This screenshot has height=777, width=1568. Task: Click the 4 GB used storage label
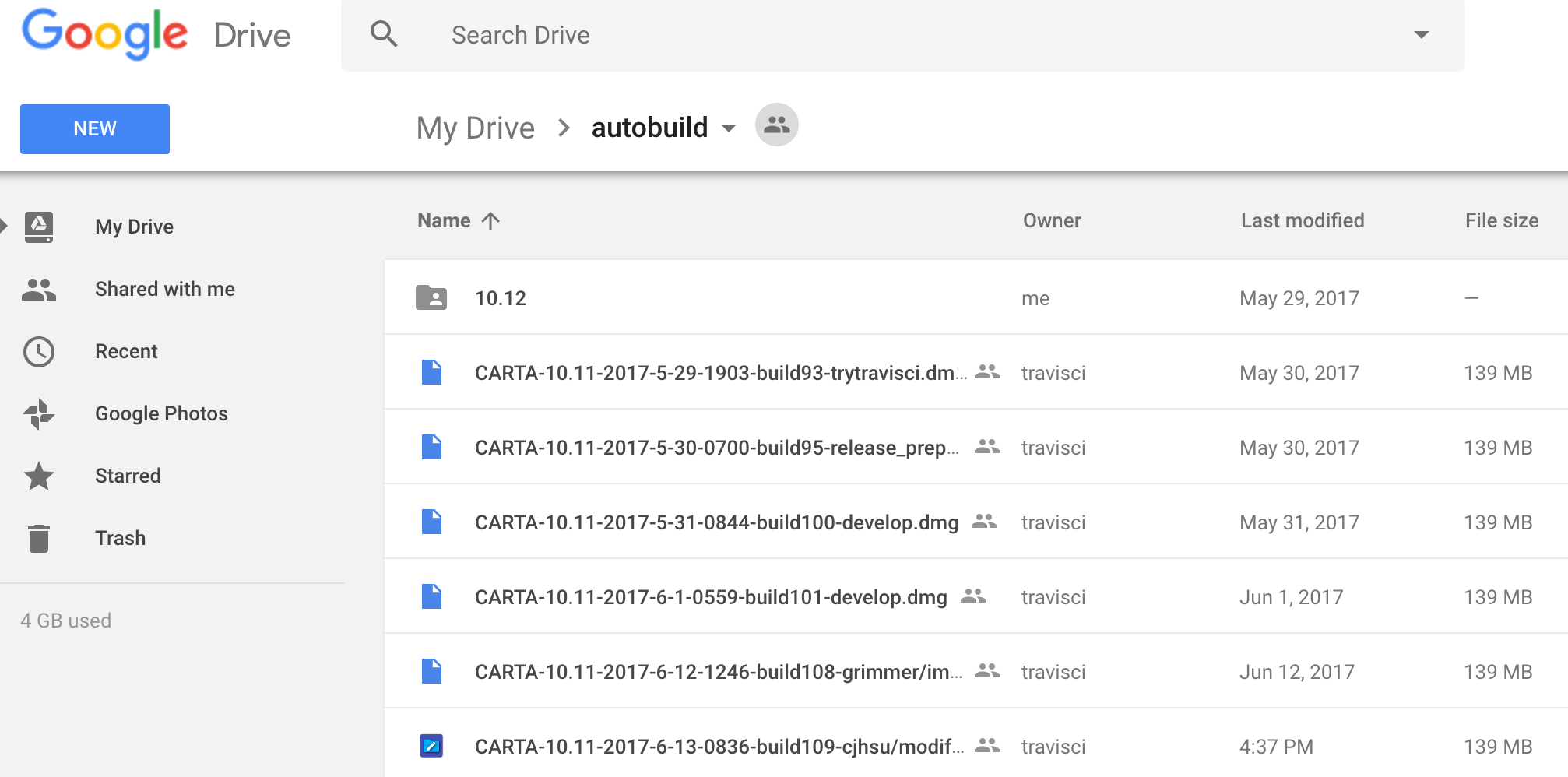pos(66,621)
